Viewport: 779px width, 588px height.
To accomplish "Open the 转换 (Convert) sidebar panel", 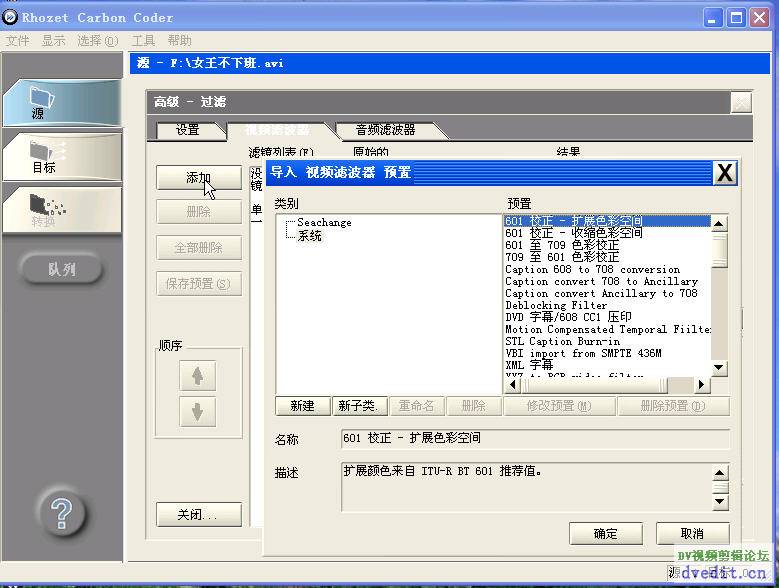I will (63, 210).
